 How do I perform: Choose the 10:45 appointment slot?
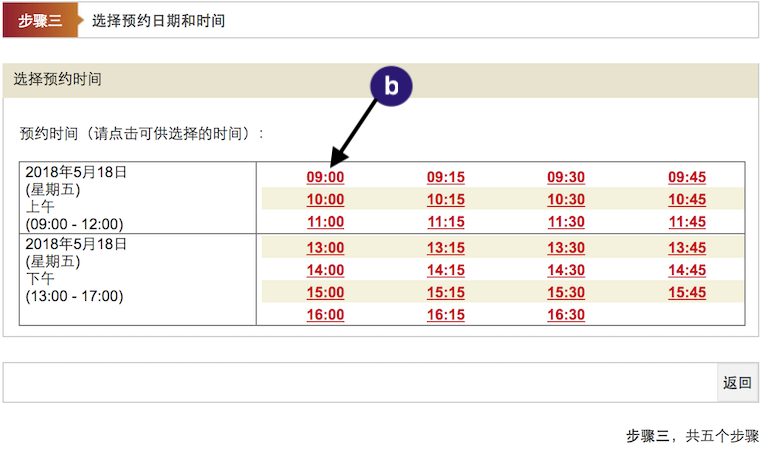(x=687, y=199)
